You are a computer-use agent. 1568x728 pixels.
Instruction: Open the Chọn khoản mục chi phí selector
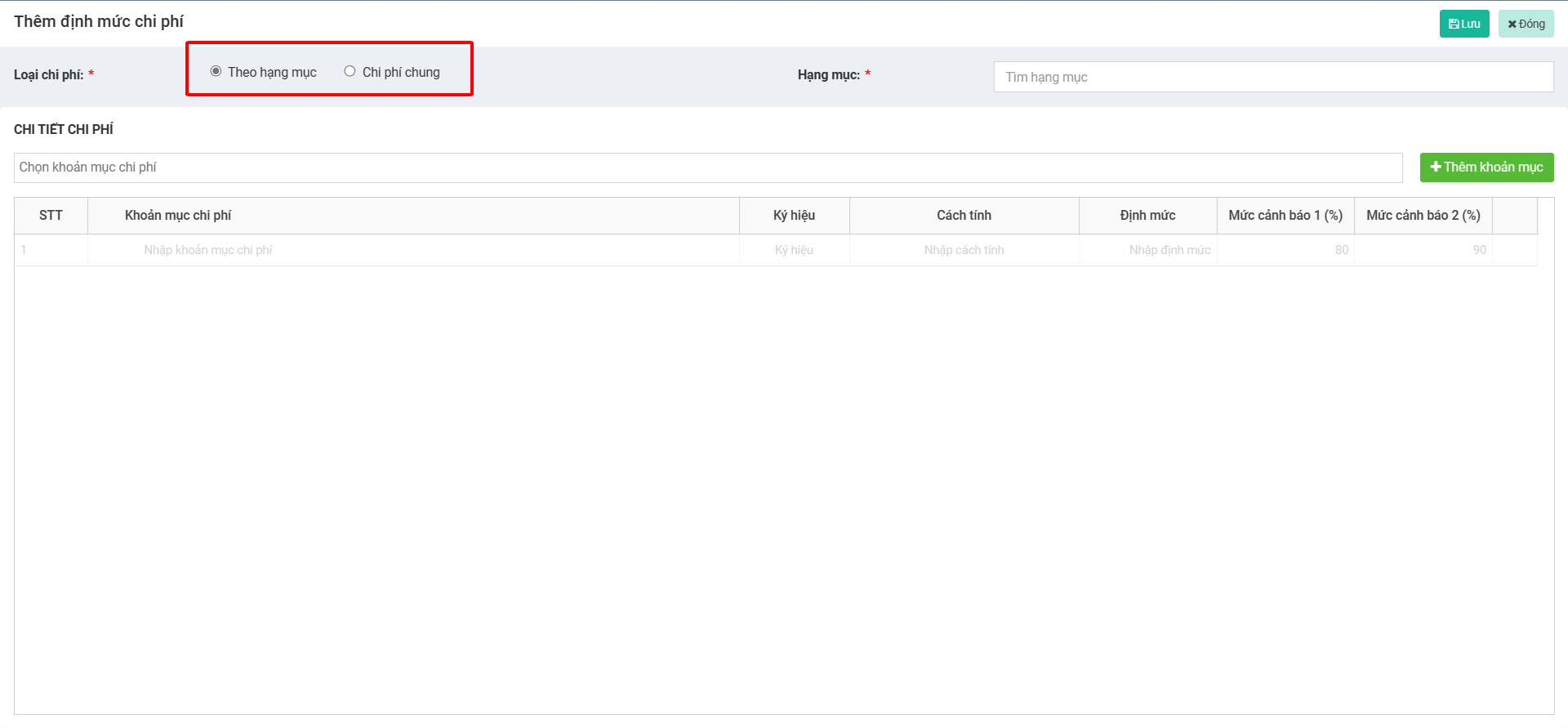pyautogui.click(x=707, y=167)
